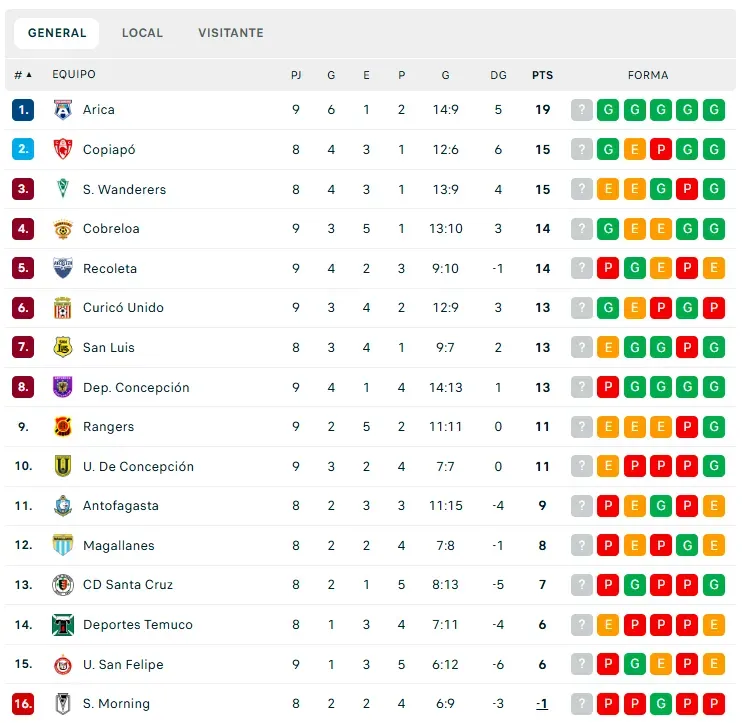Sort table by the # rank column

(x=22, y=75)
